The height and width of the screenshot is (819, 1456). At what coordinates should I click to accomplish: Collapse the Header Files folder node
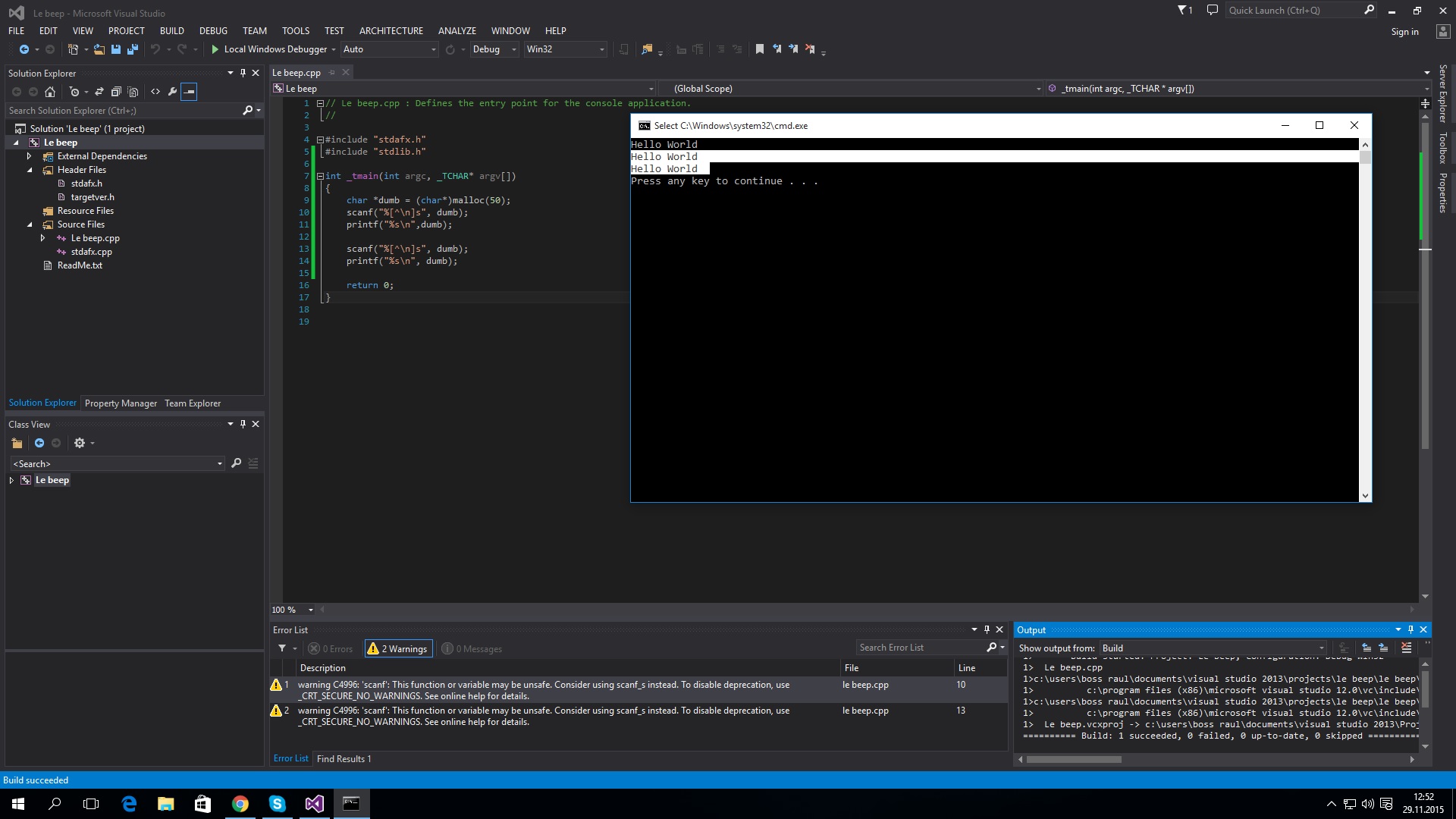(x=30, y=170)
